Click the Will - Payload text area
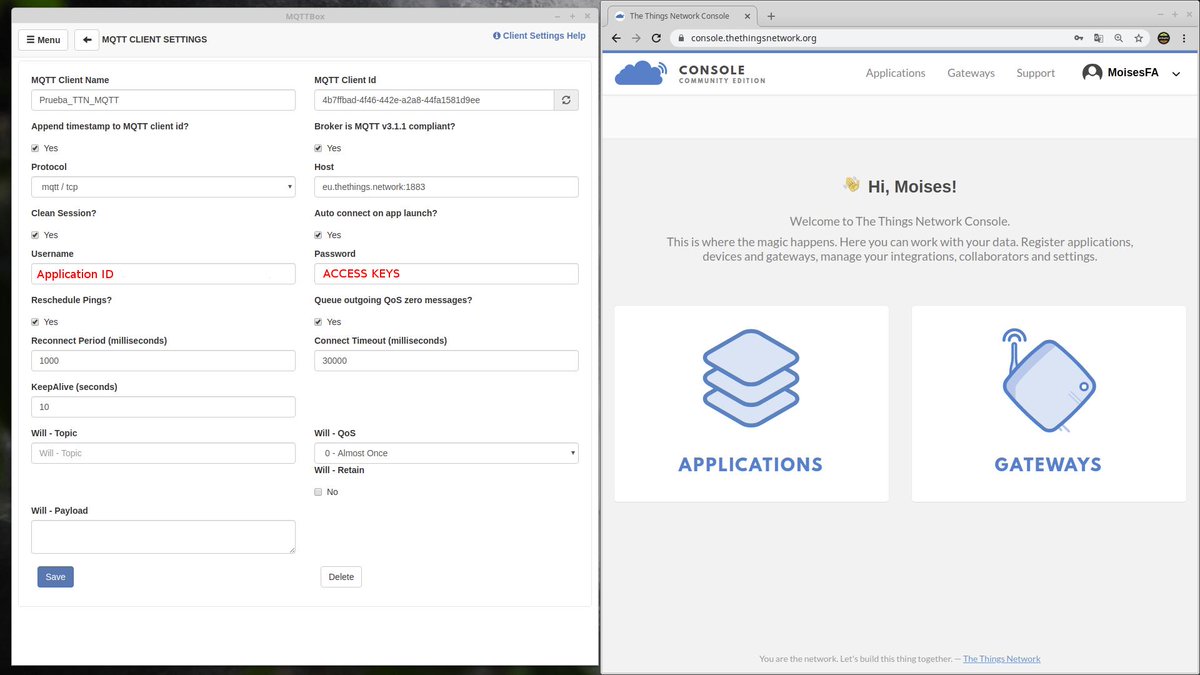Viewport: 1200px width, 675px height. click(x=163, y=537)
